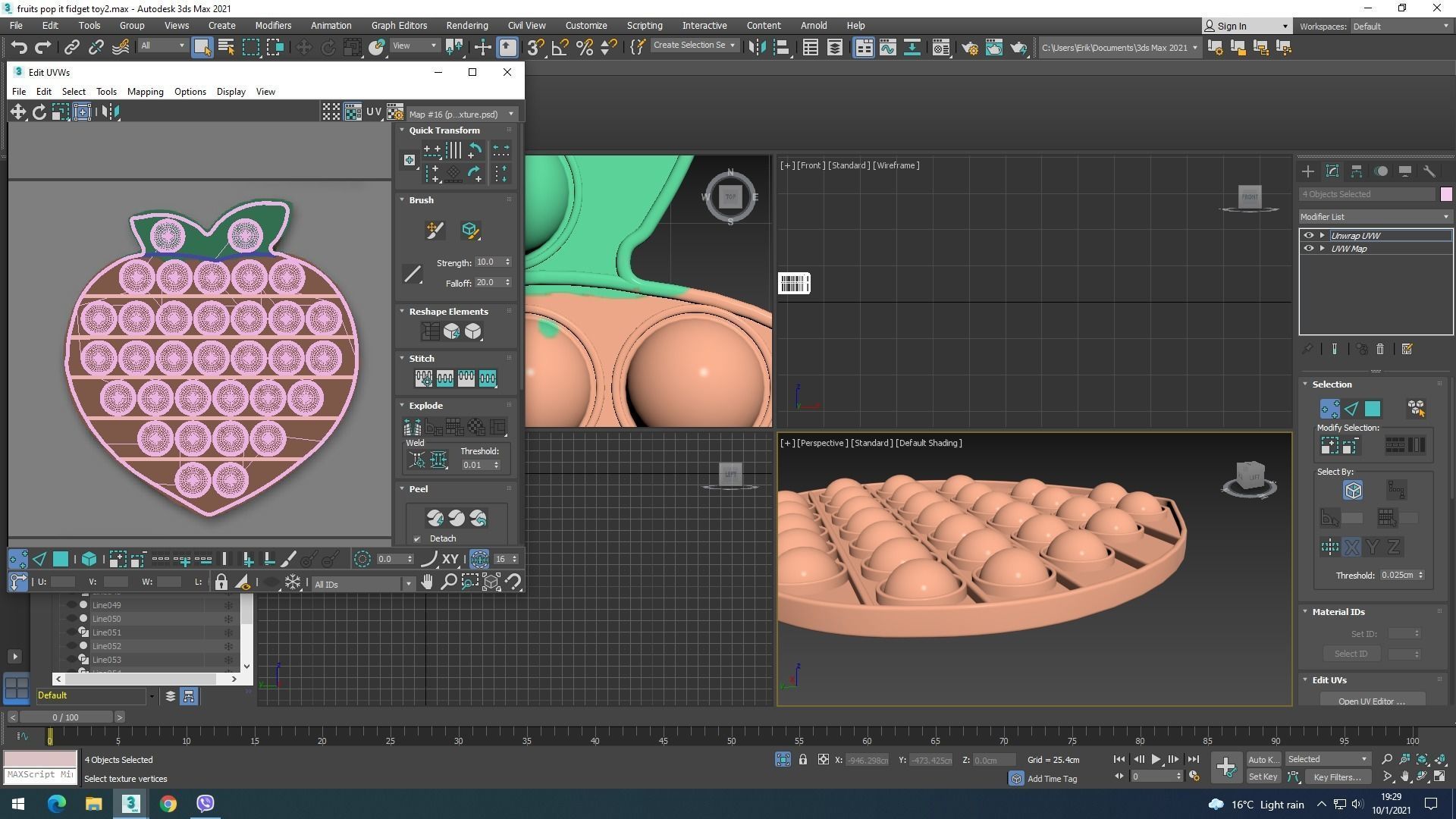The height and width of the screenshot is (819, 1456).
Task: Toggle visibility of UVW Map modifier
Action: [1308, 249]
